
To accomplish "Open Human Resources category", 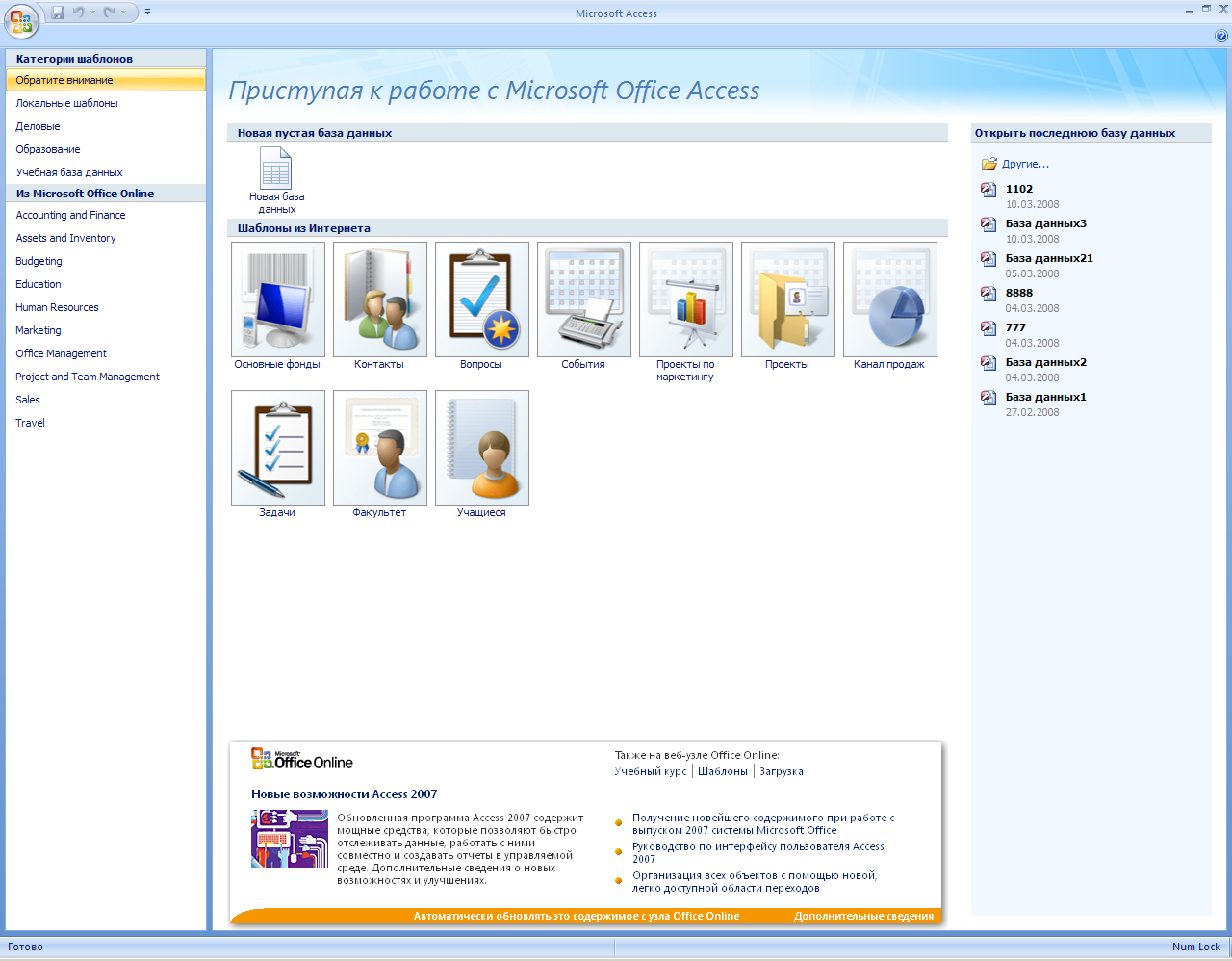I will [x=106, y=307].
